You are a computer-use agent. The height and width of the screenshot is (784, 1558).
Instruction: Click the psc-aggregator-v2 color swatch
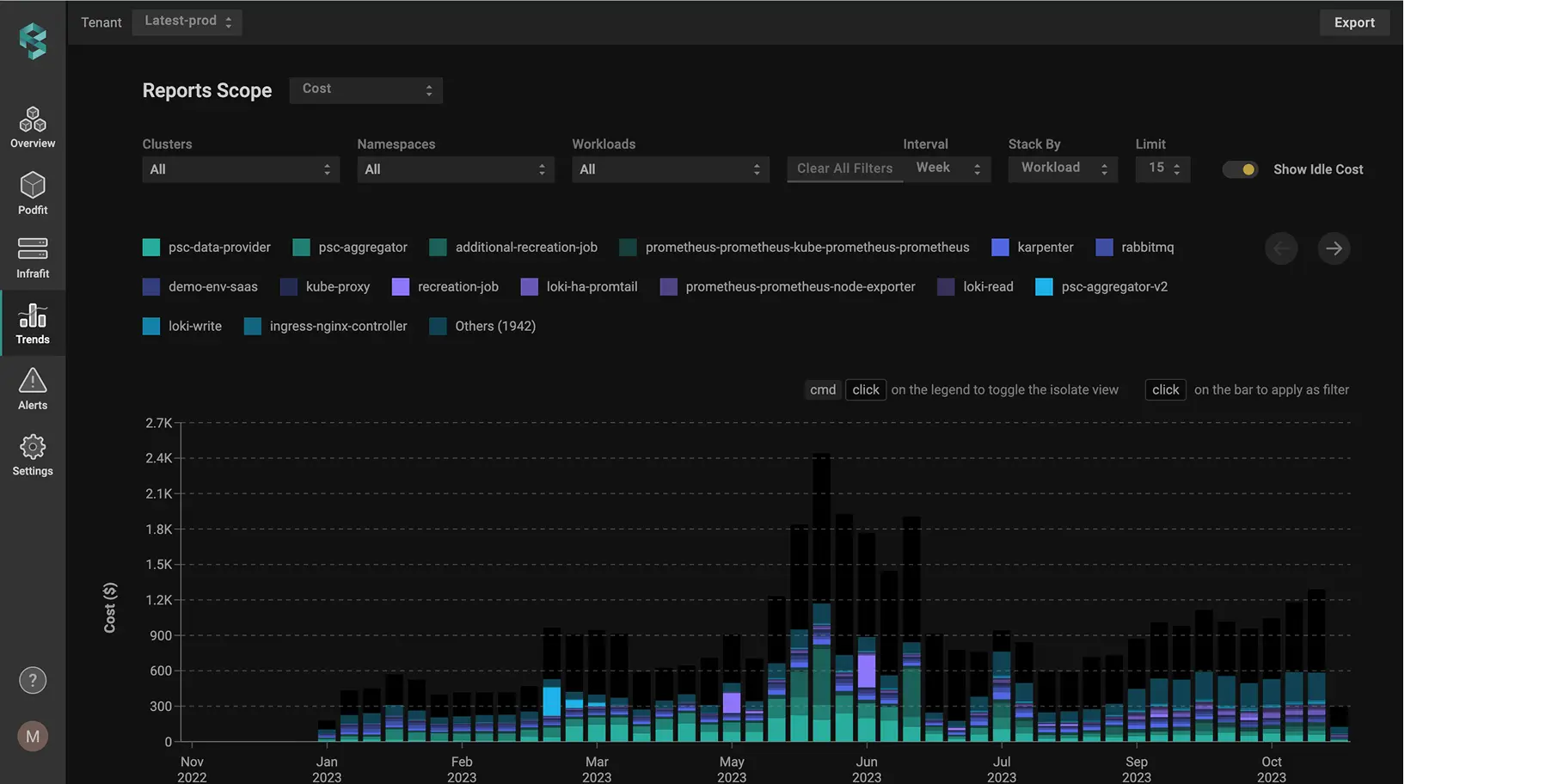[x=1044, y=287]
